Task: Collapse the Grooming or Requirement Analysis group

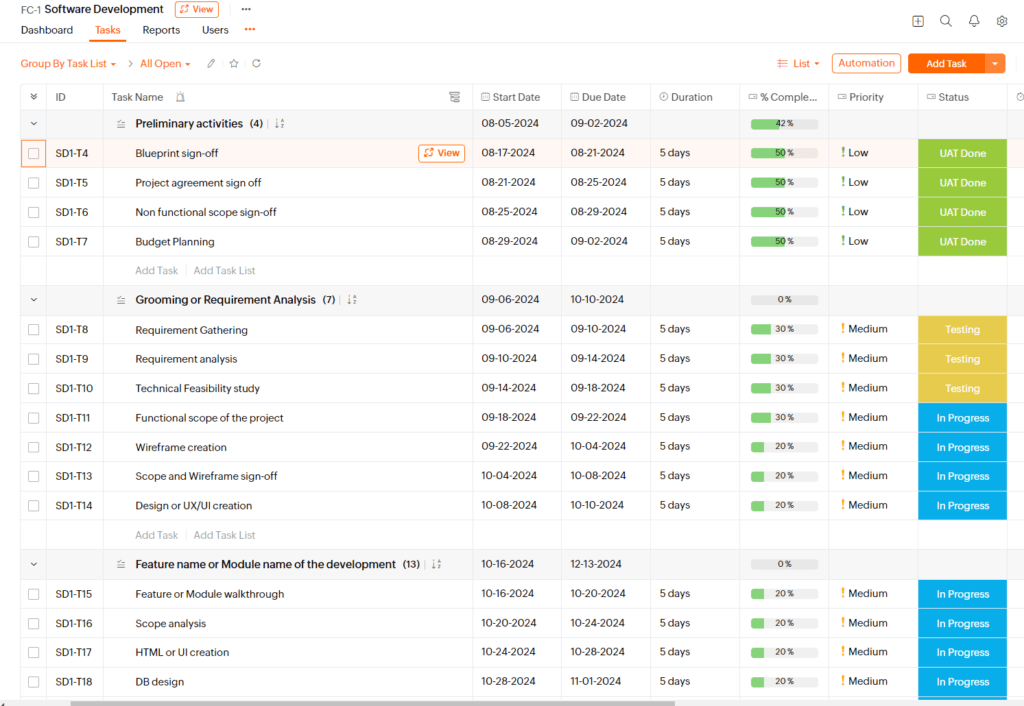Action: click(x=34, y=300)
